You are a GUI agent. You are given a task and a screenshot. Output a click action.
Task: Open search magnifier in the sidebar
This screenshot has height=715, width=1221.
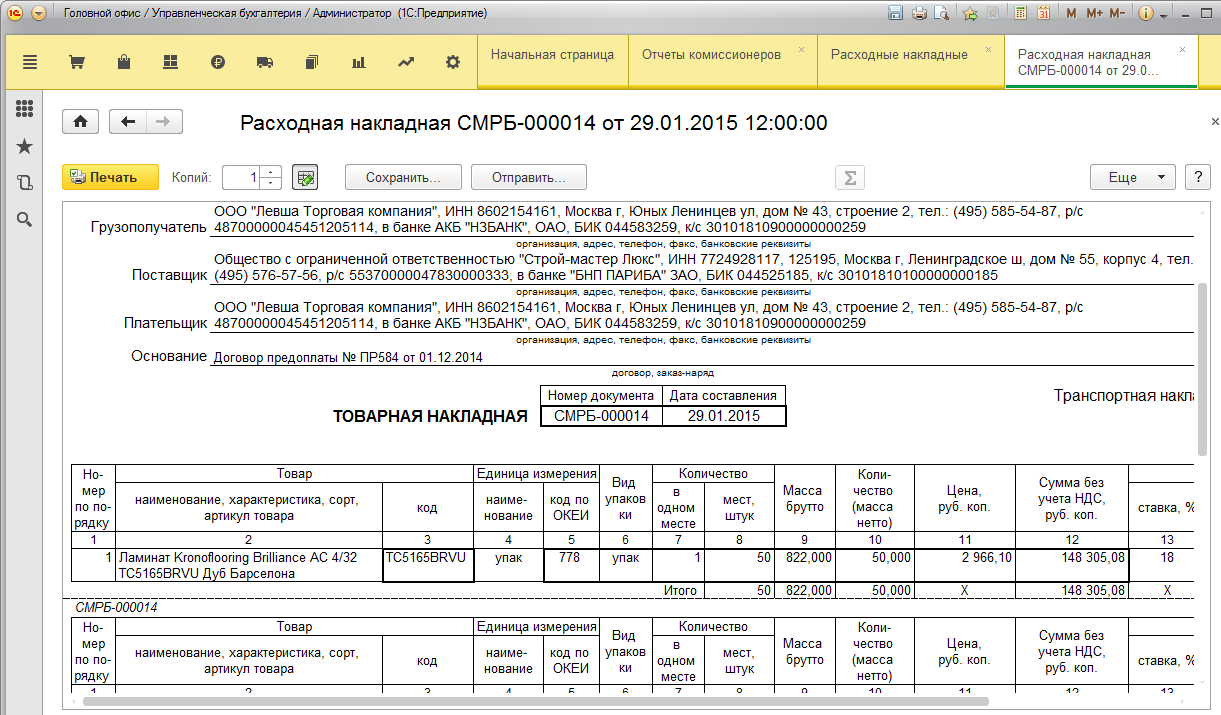point(24,219)
